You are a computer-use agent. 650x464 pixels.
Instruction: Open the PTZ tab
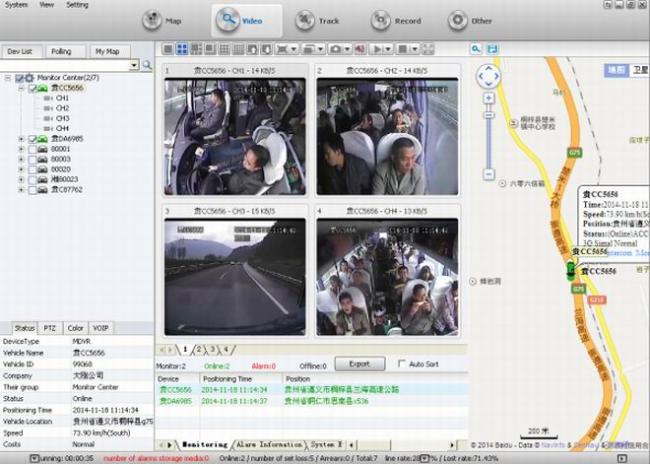51,328
